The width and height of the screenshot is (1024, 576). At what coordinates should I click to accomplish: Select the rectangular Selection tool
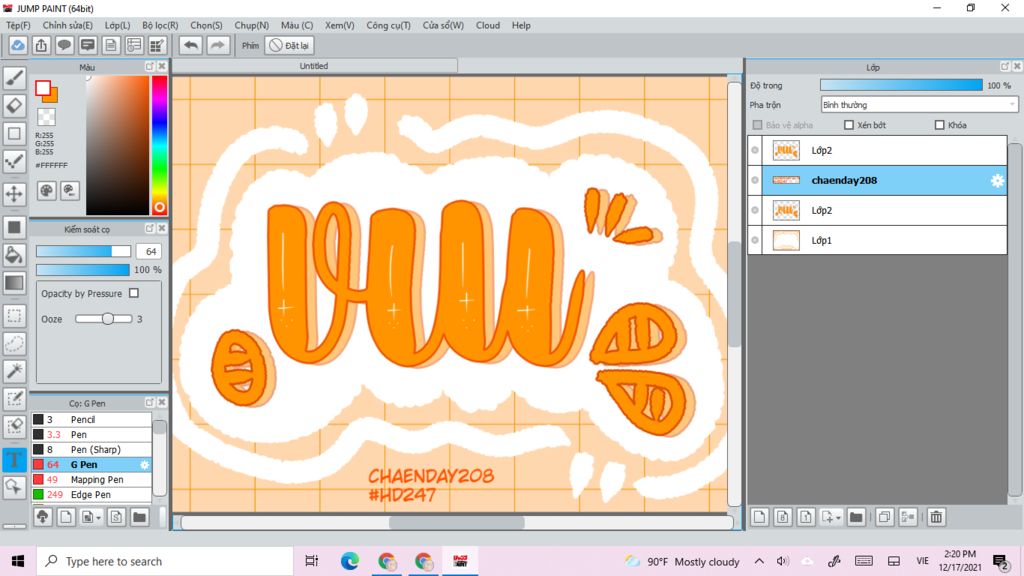(14, 315)
